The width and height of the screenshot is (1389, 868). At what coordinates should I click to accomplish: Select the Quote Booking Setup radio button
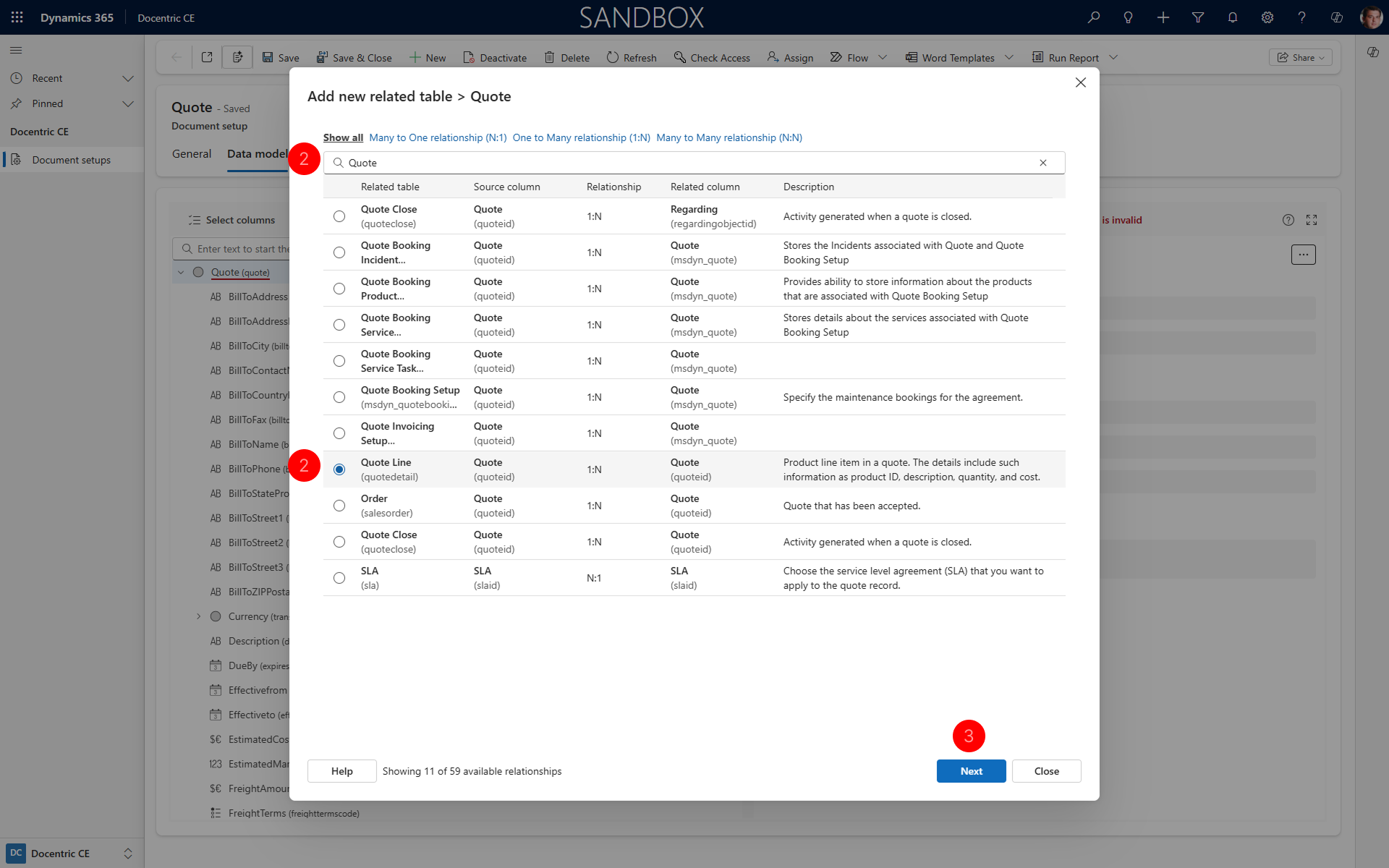(x=339, y=397)
